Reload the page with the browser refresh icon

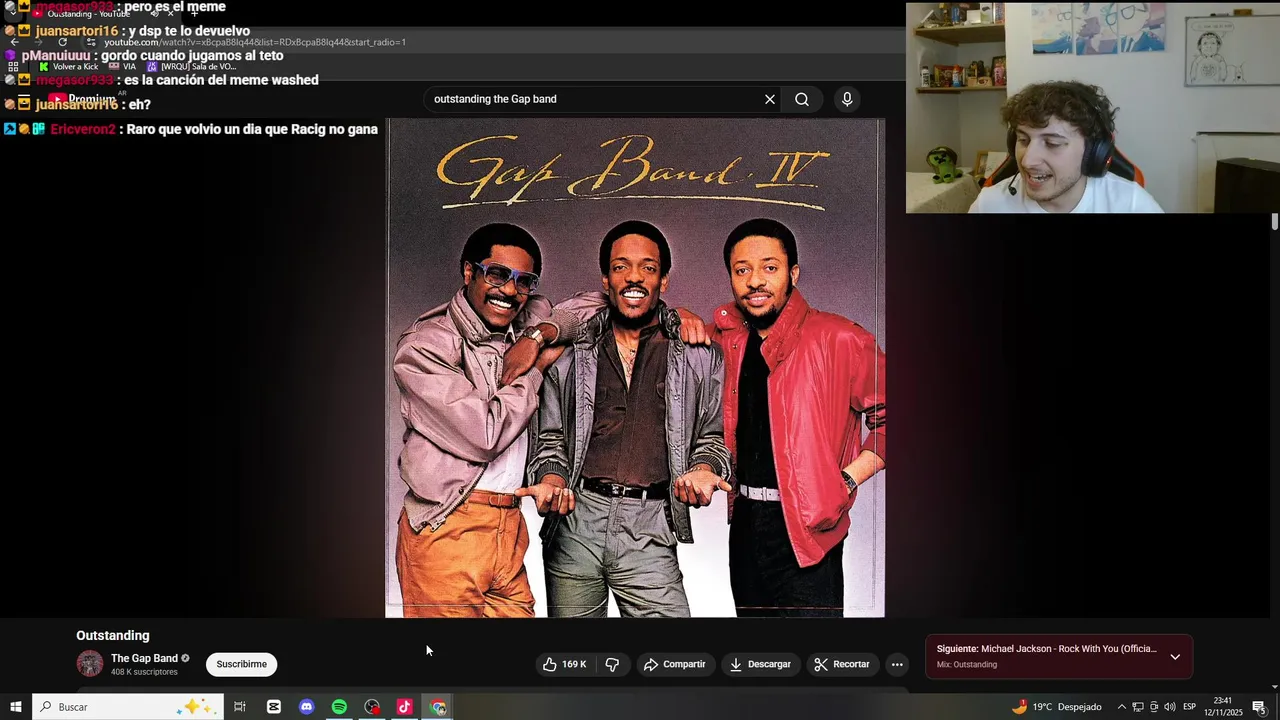click(x=62, y=42)
